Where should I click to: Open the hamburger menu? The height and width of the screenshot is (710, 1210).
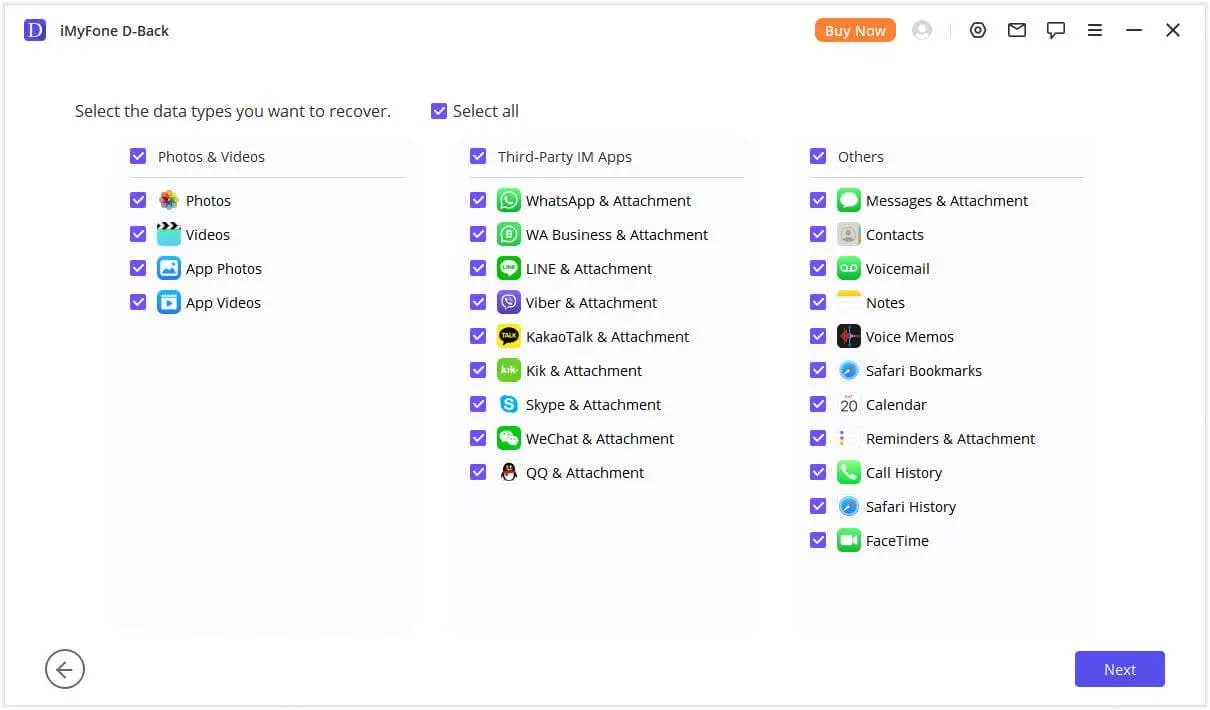pyautogui.click(x=1095, y=31)
